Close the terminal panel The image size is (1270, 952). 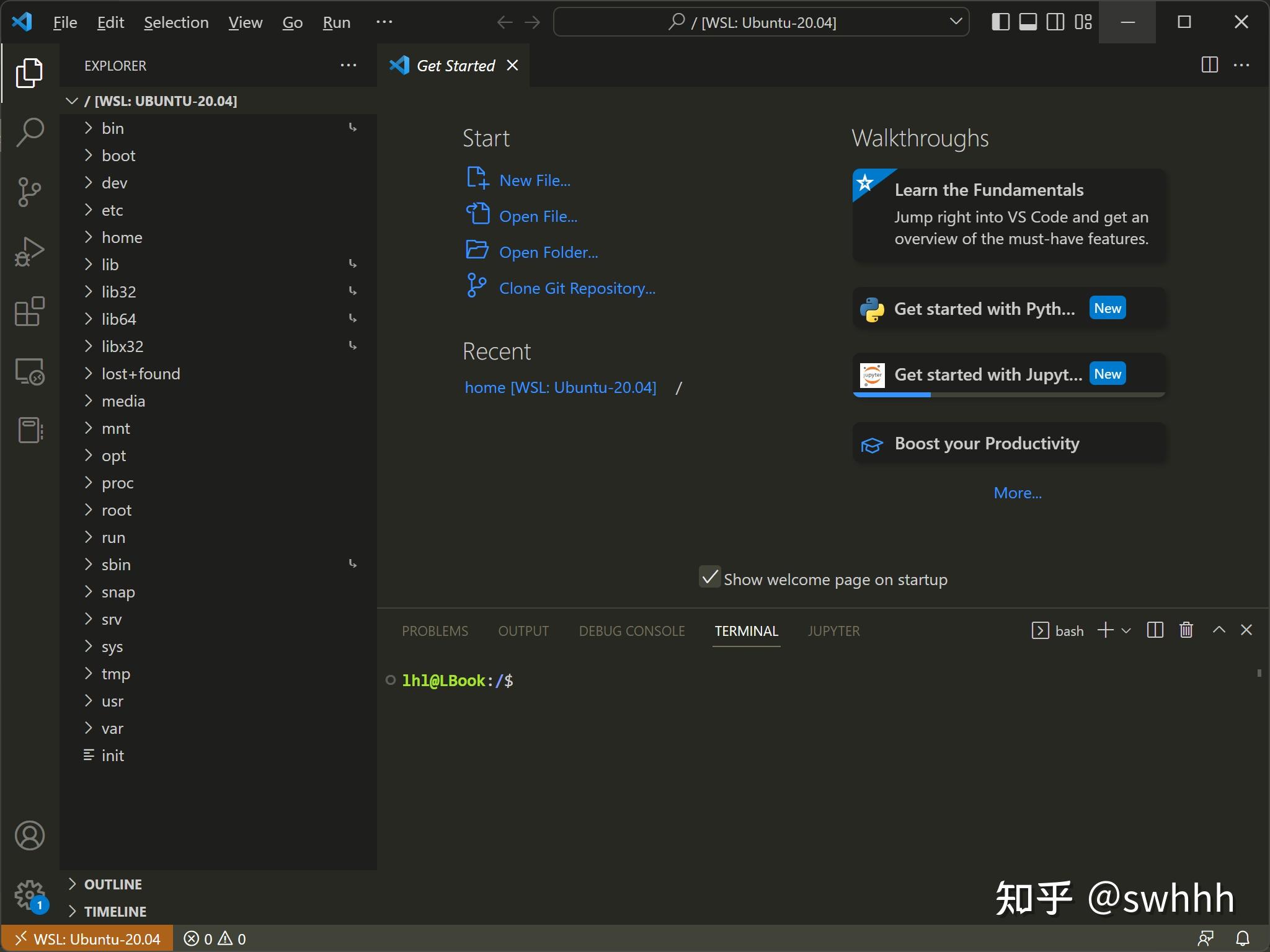pyautogui.click(x=1246, y=630)
